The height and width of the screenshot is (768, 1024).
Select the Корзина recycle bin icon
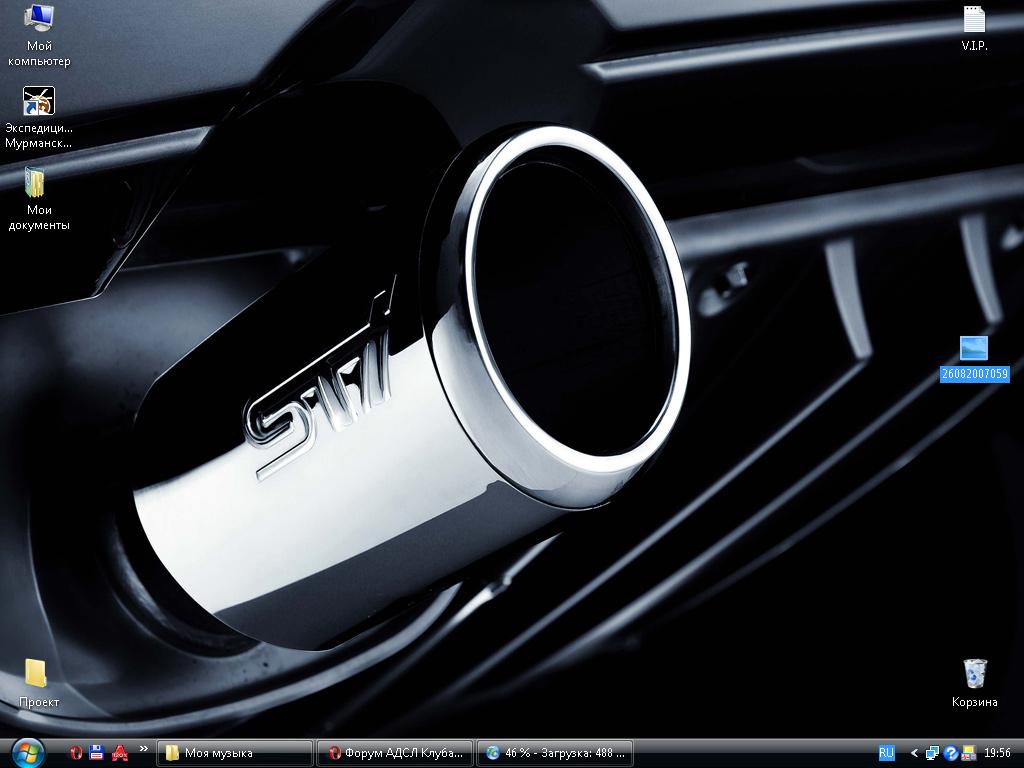[974, 673]
